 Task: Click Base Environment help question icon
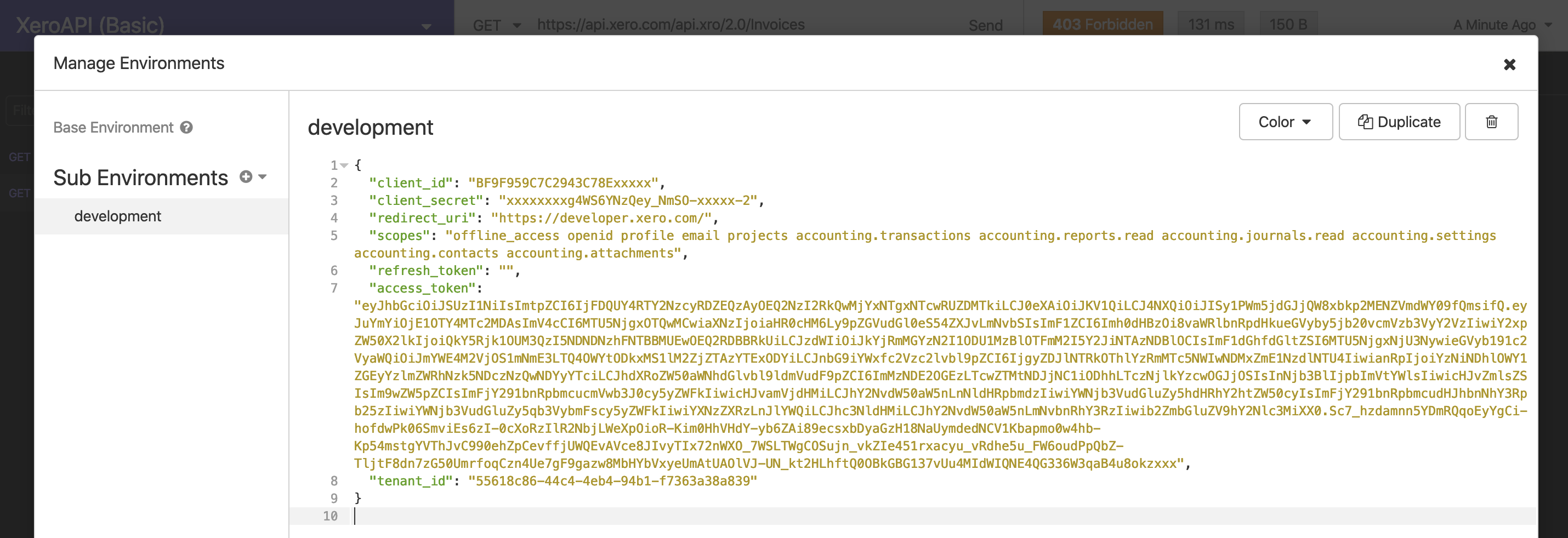pos(187,127)
